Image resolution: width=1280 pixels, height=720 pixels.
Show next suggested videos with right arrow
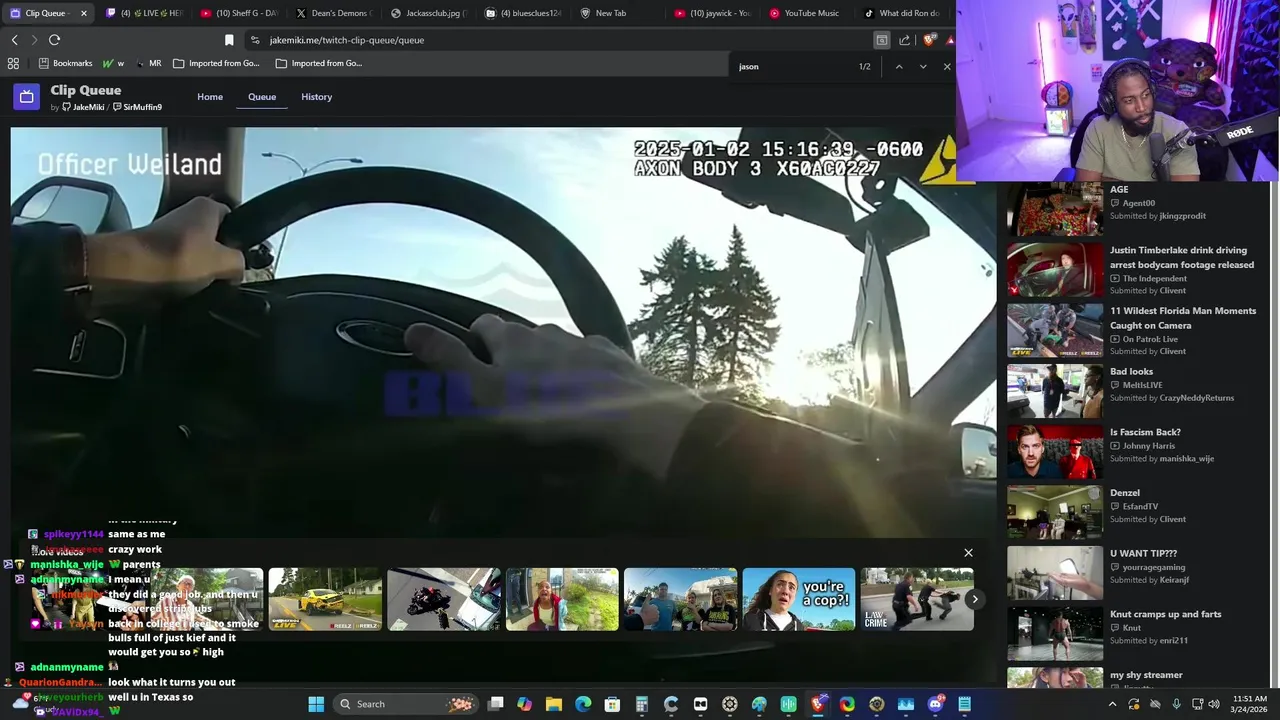tap(975, 599)
